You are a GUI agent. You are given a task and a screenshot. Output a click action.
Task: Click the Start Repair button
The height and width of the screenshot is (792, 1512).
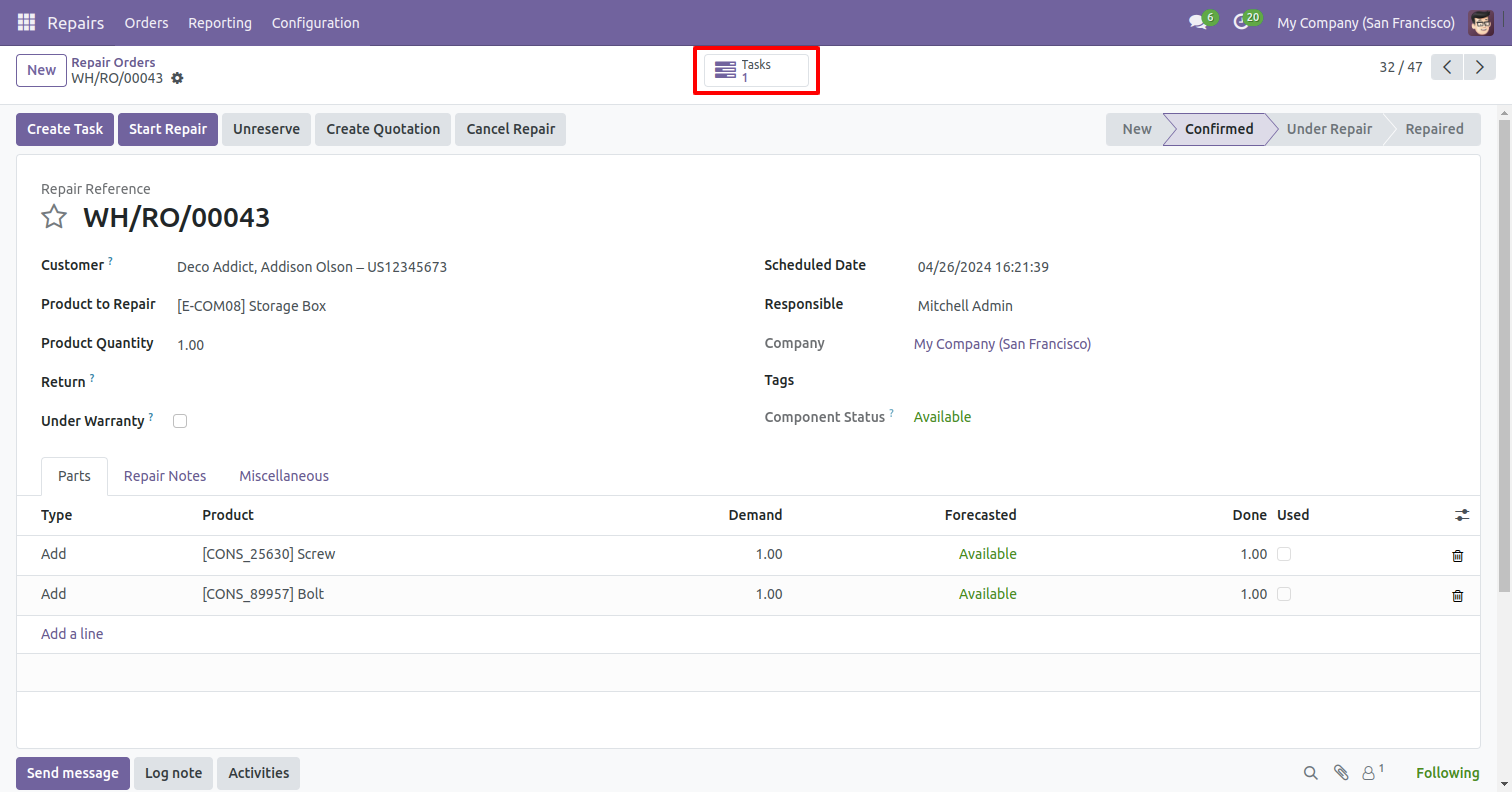click(x=167, y=129)
